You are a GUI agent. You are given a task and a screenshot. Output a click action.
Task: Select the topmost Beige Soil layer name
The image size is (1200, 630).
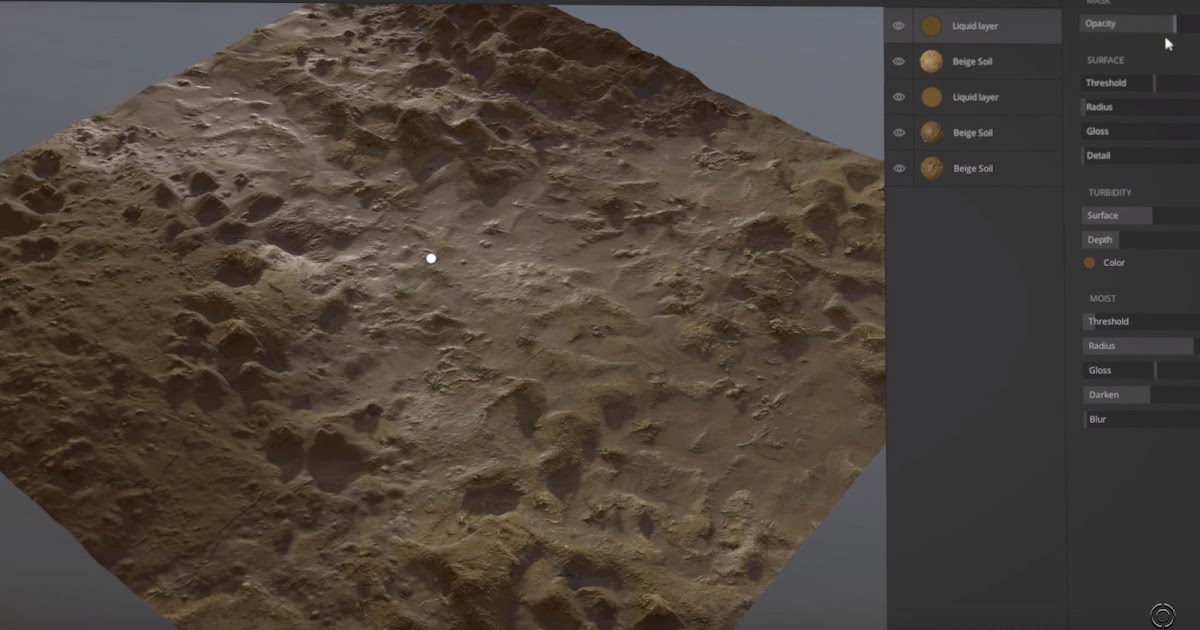pyautogui.click(x=972, y=62)
